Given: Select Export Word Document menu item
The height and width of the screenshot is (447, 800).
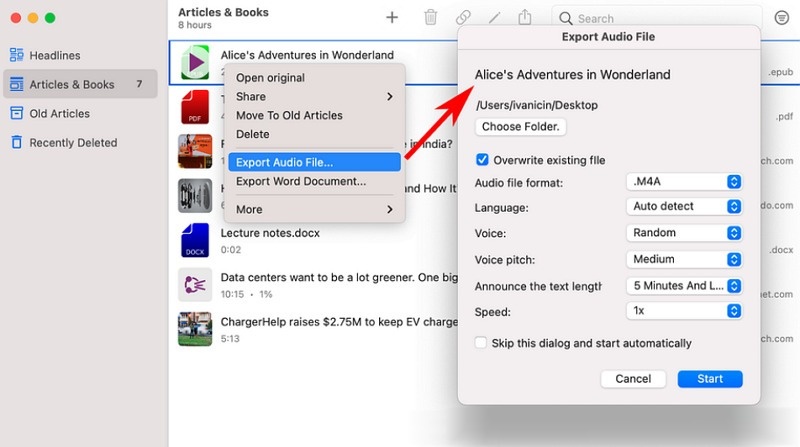Looking at the screenshot, I should [300, 182].
